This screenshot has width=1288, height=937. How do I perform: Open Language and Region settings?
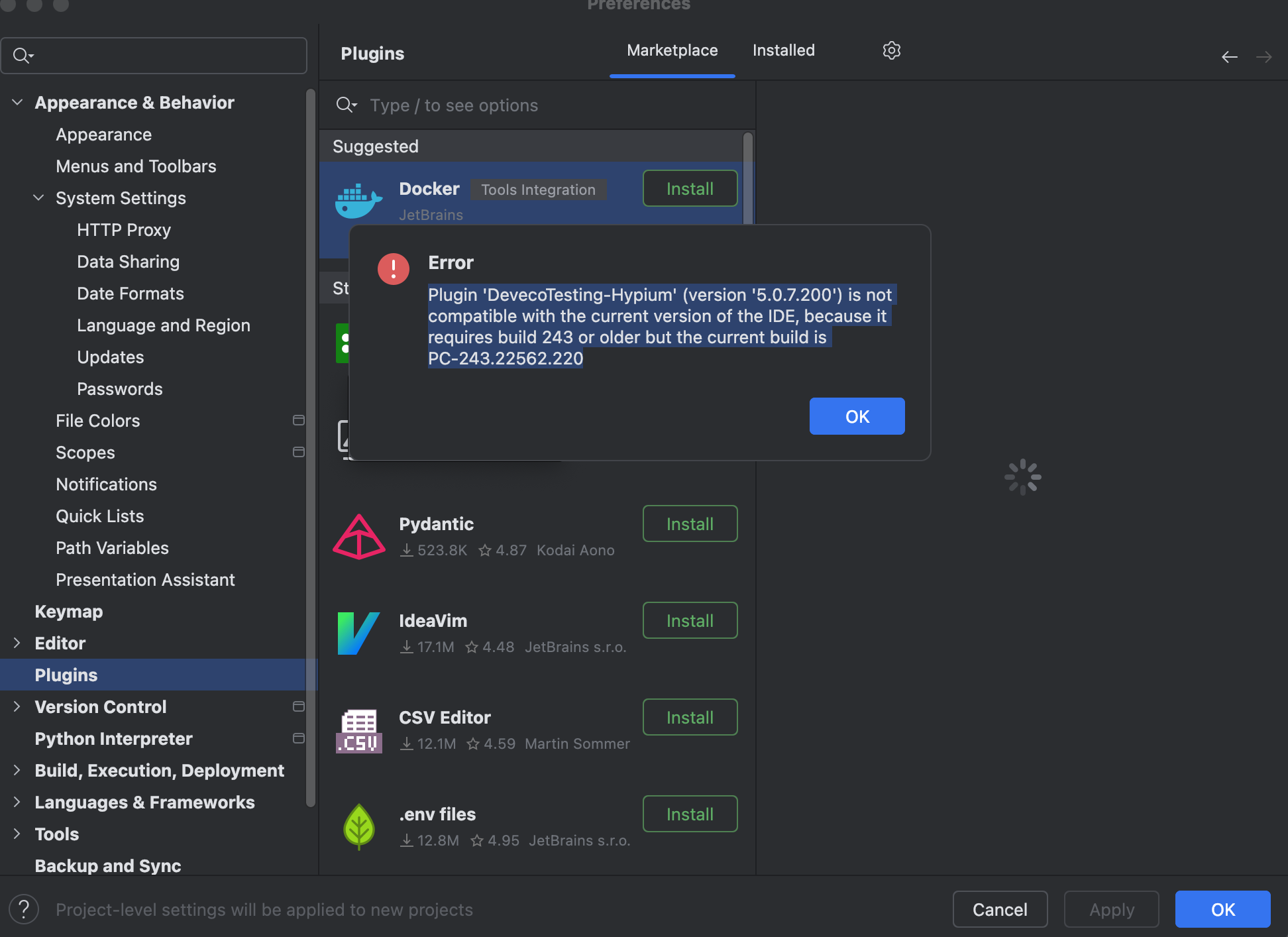[x=163, y=325]
